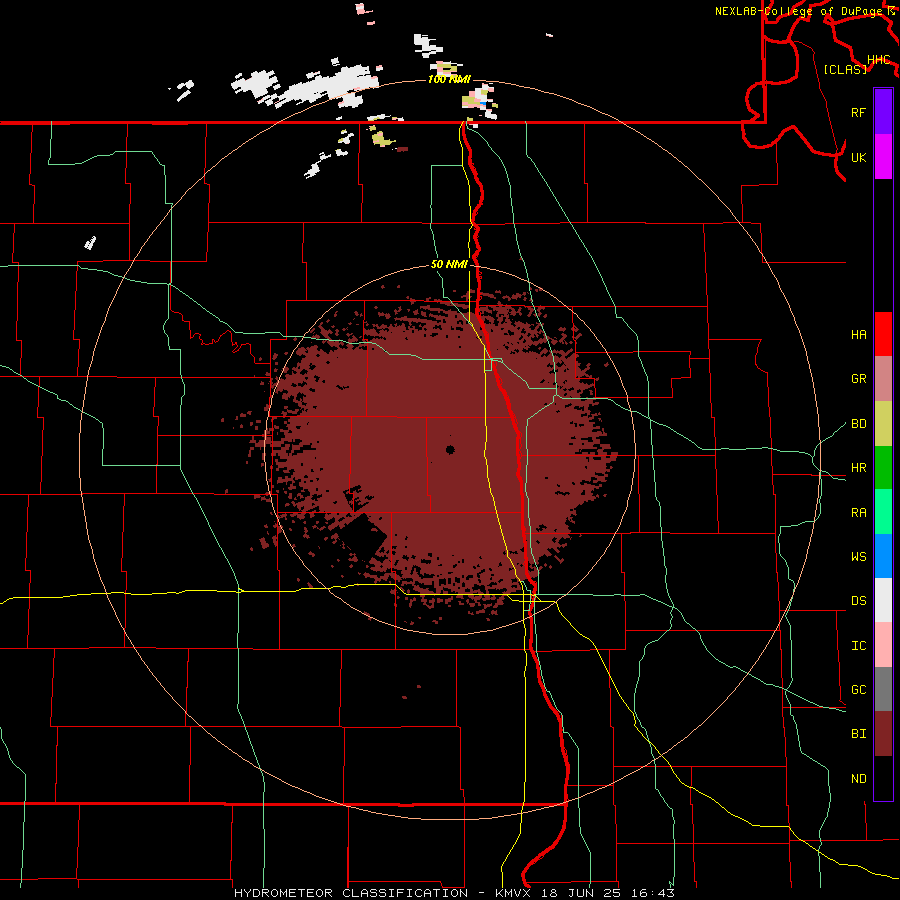Click the UK magenta legend swatch
This screenshot has height=900, width=900.
(x=883, y=157)
